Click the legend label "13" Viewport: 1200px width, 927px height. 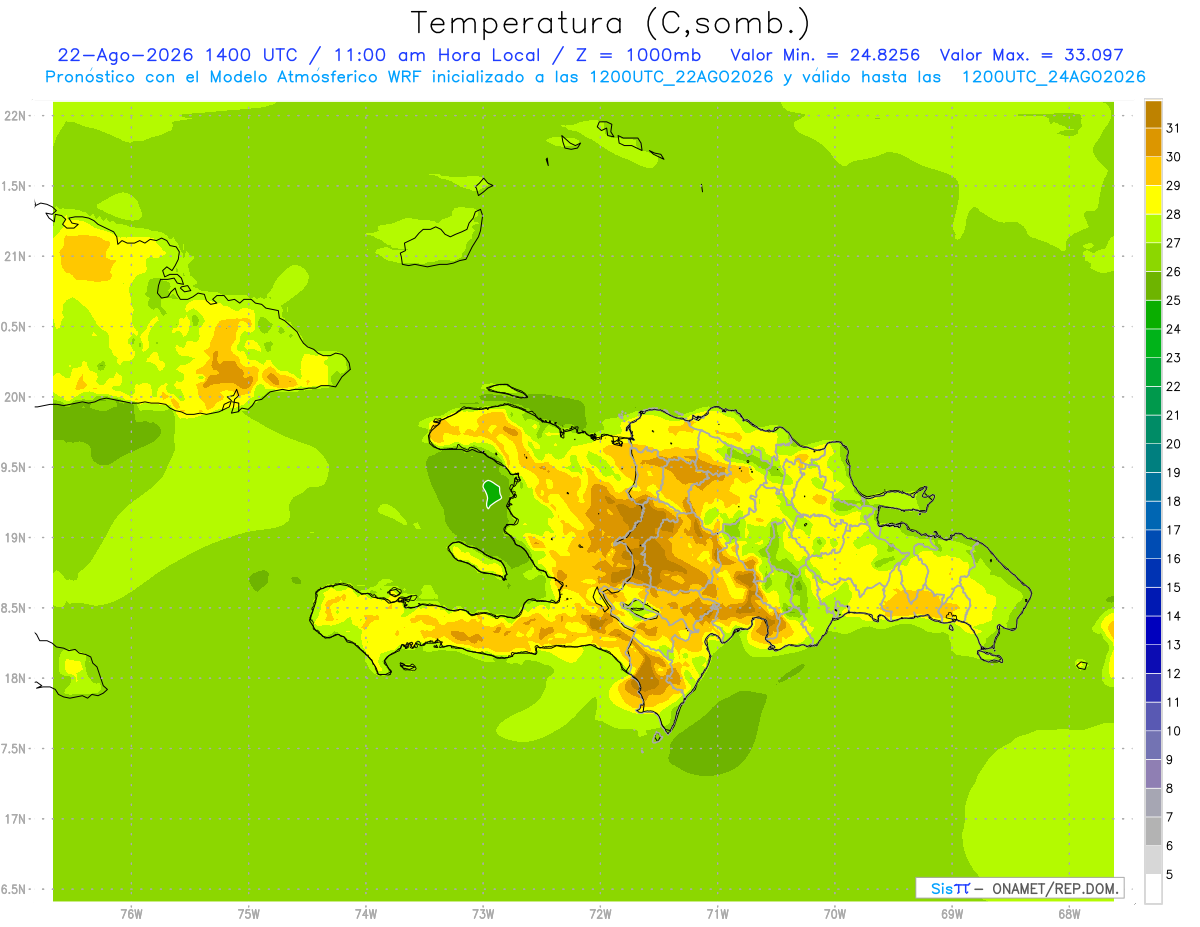1174,645
